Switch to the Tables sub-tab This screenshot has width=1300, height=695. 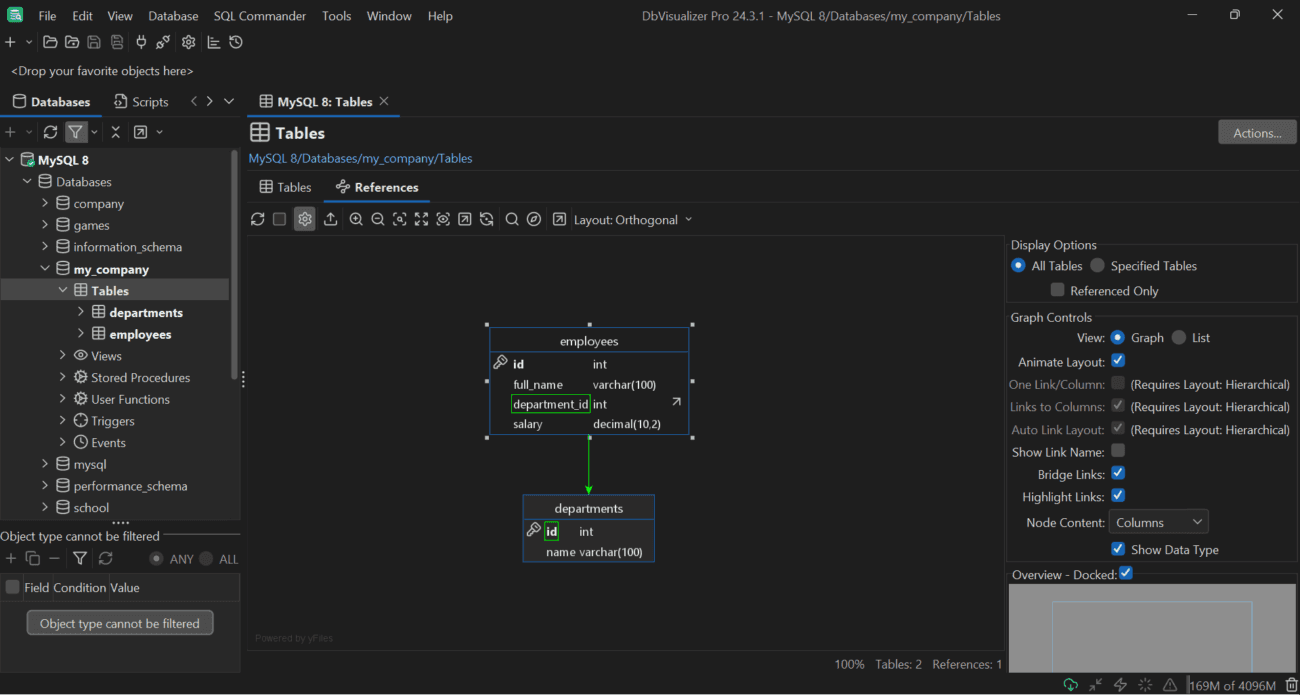(x=285, y=187)
